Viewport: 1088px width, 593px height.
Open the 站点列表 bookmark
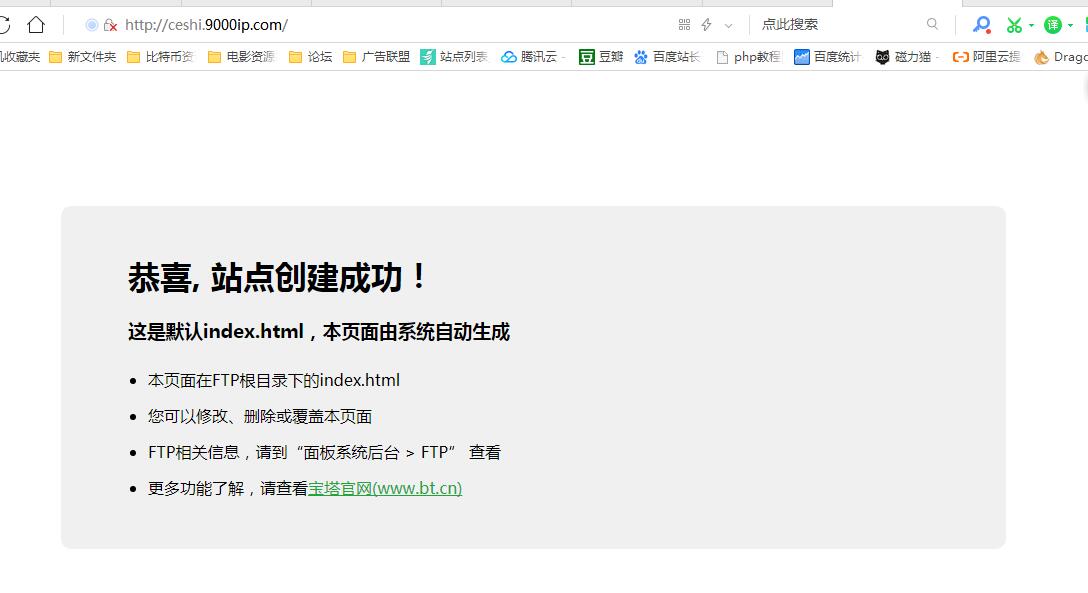tap(454, 57)
